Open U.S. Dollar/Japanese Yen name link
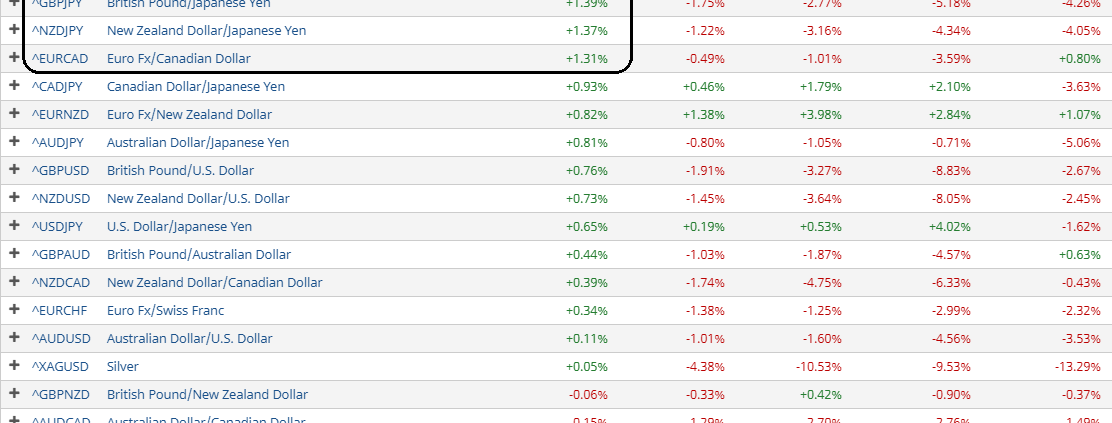The width and height of the screenshot is (1112, 423). (x=179, y=227)
